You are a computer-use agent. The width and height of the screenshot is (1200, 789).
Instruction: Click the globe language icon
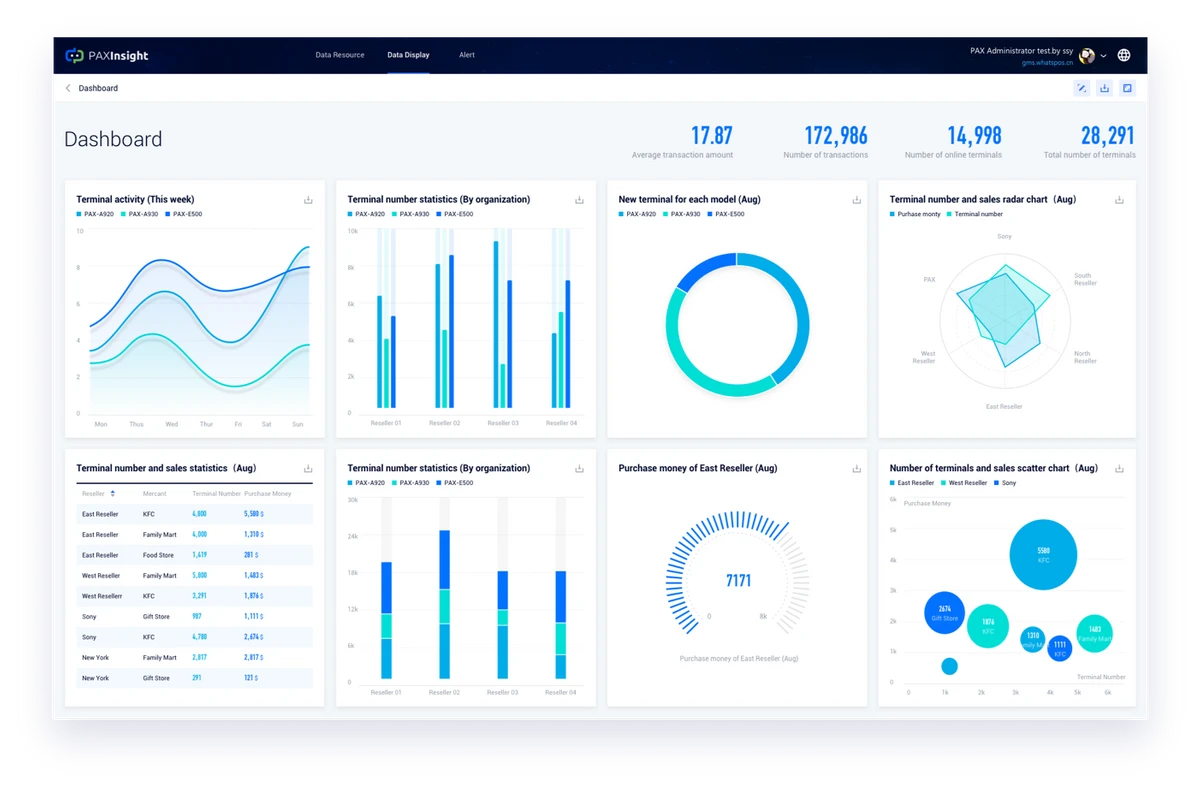coord(1124,56)
